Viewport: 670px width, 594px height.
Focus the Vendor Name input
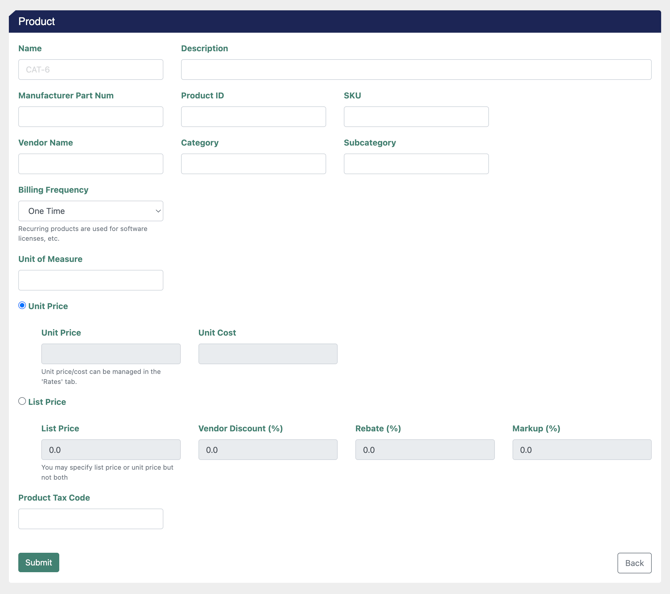pyautogui.click(x=90, y=164)
